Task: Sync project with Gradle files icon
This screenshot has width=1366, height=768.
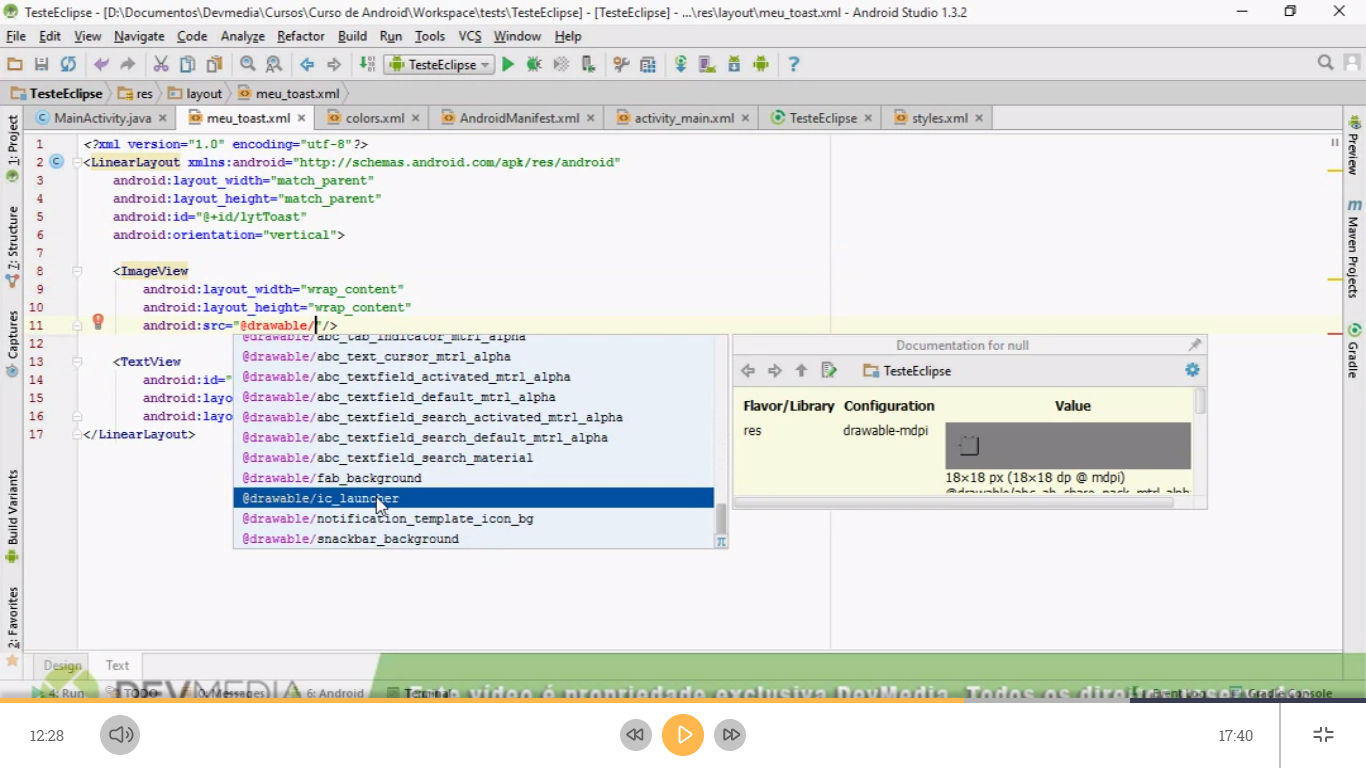Action: point(681,64)
